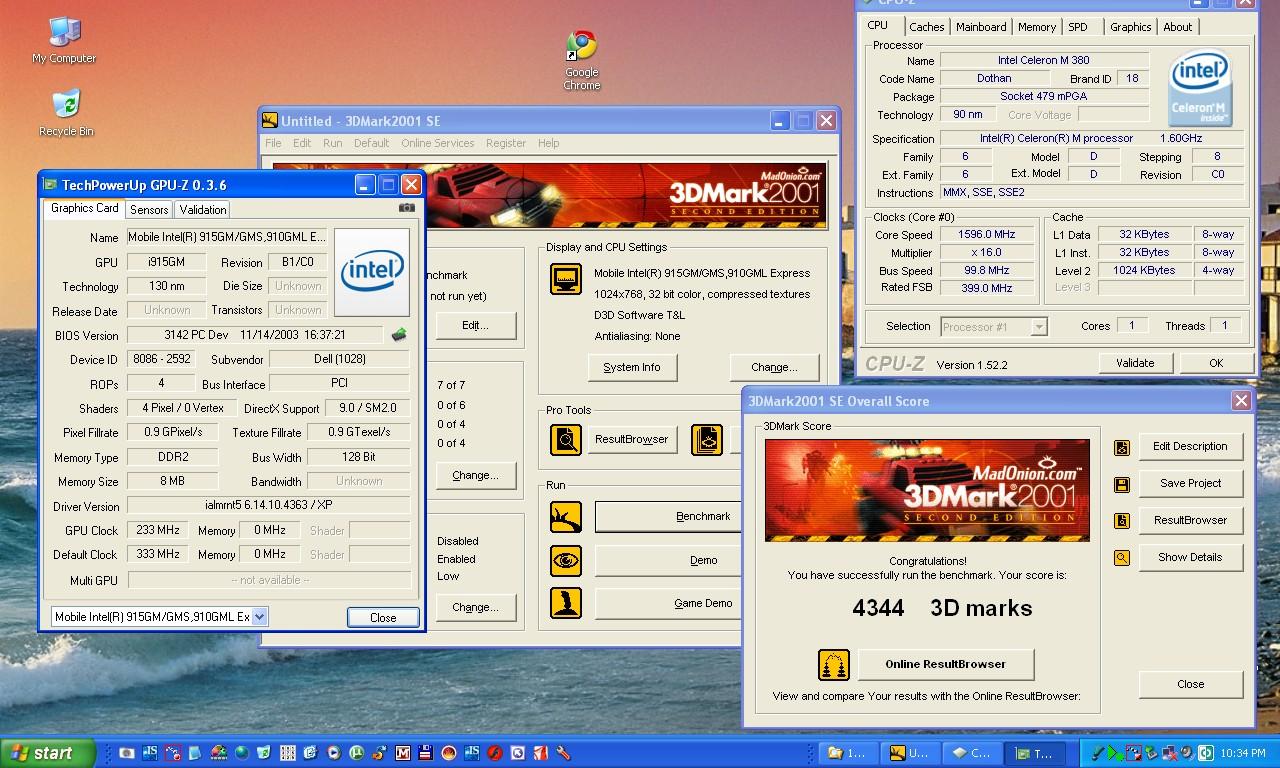Open the Processor Selection dropdown in CPU-Z

point(1039,326)
